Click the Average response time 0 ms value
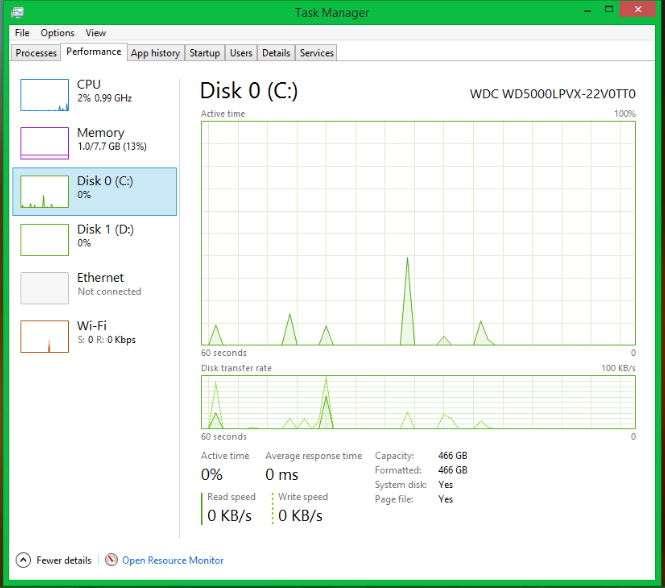665x588 pixels. [x=282, y=475]
